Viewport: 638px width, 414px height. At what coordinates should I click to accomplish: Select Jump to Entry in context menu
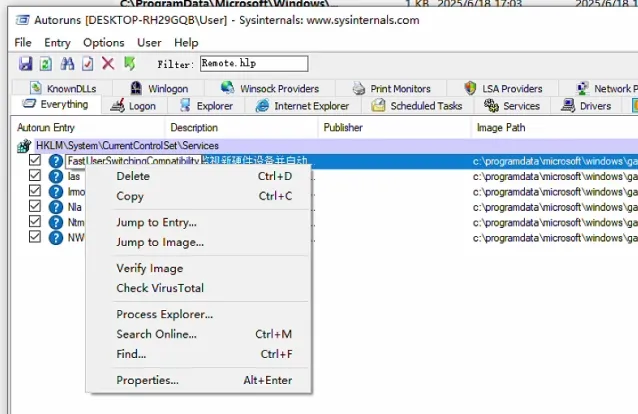pyautogui.click(x=199, y=222)
